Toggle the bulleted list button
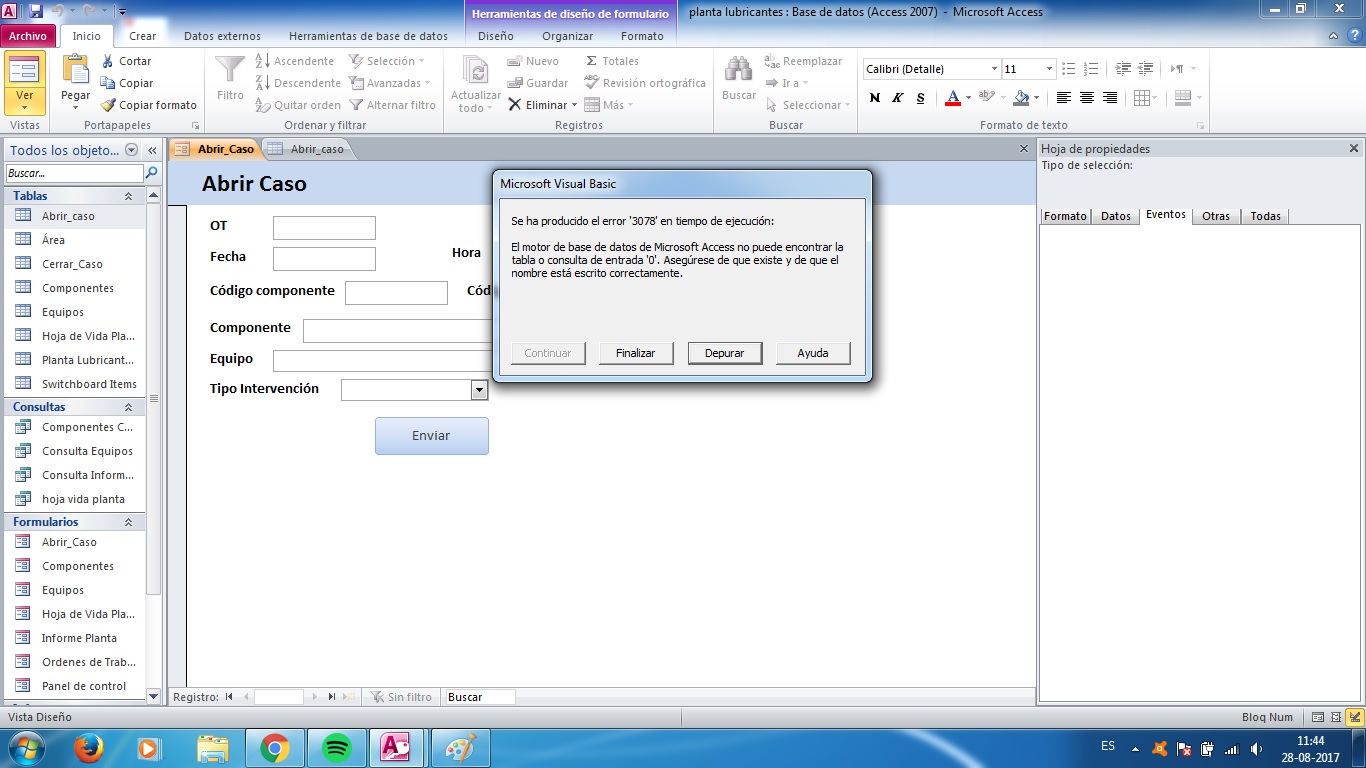Image resolution: width=1366 pixels, height=768 pixels. tap(1069, 69)
